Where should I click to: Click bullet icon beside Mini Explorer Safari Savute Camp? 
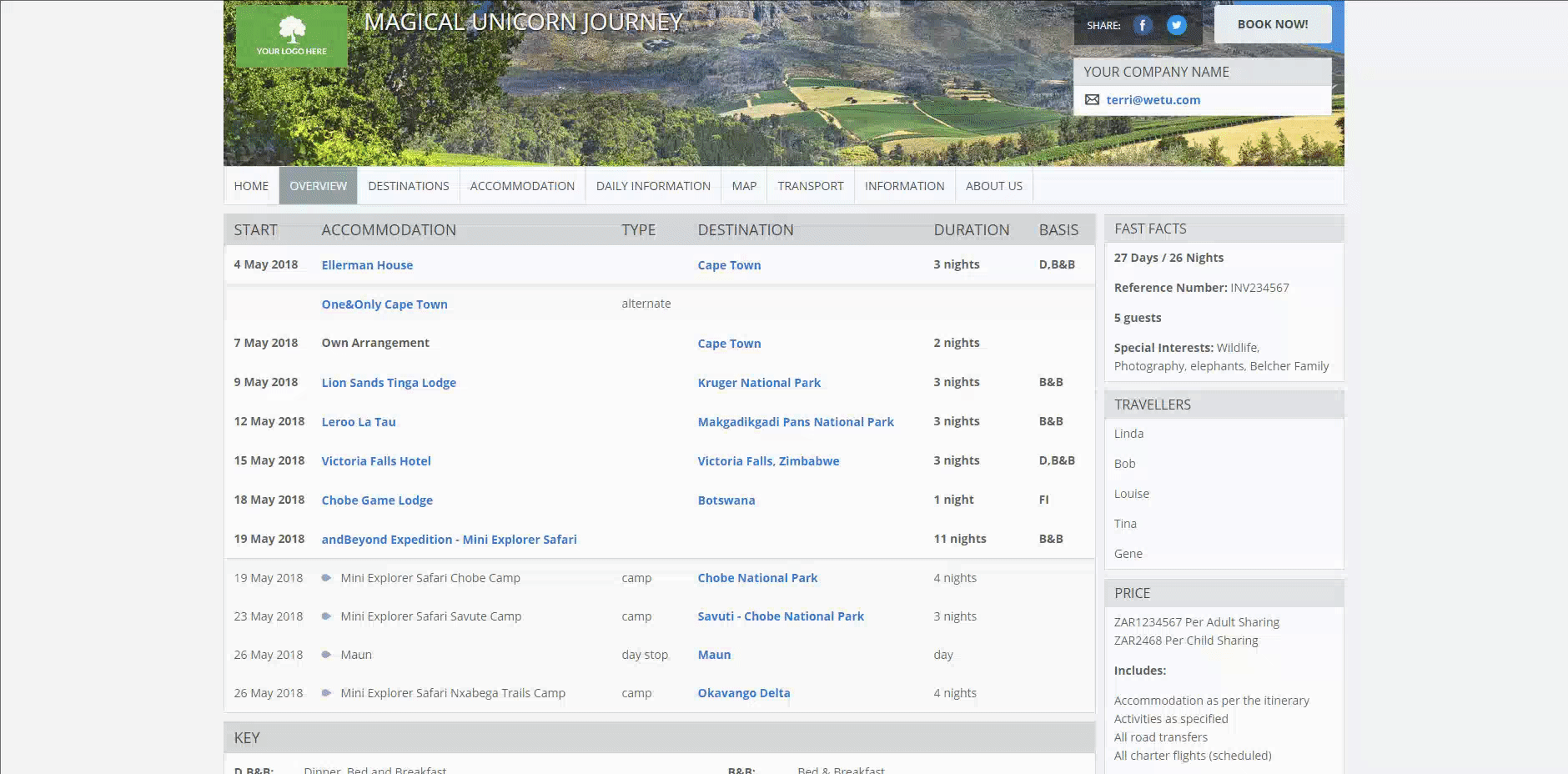tap(326, 616)
